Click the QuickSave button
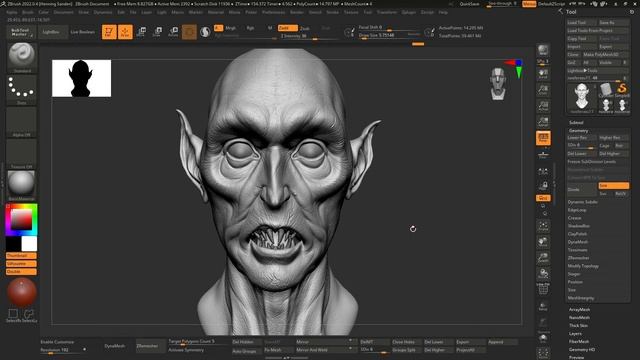This screenshot has height=360, width=640. pos(469,4)
